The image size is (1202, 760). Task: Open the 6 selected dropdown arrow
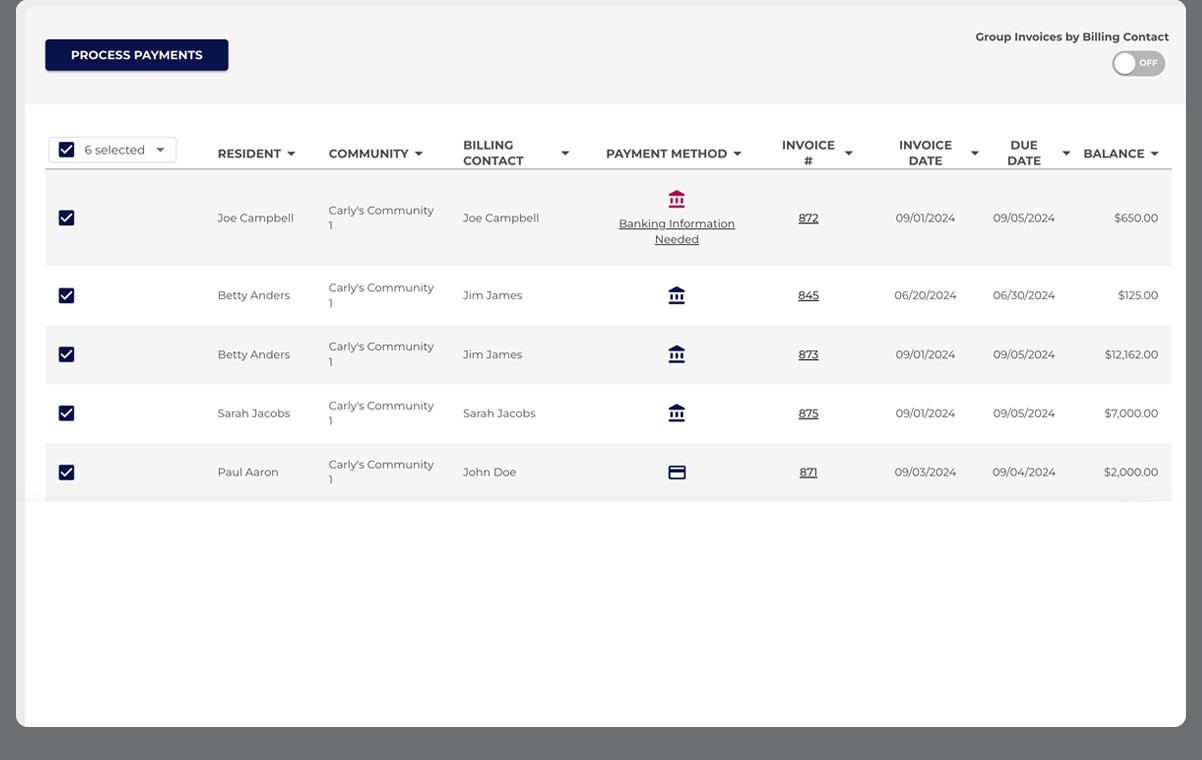[x=160, y=150]
